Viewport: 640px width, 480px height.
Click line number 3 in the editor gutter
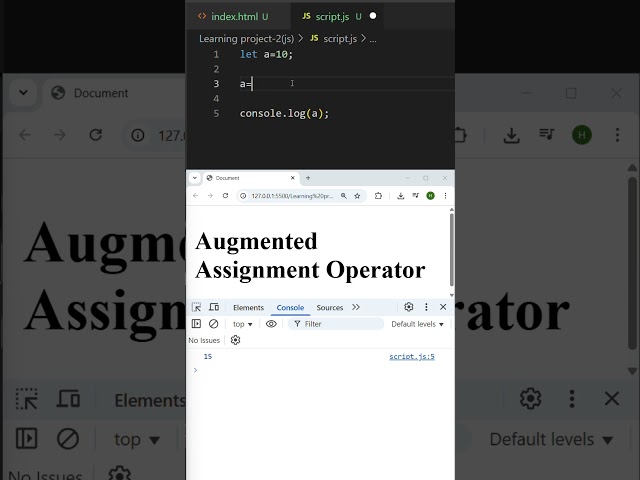click(216, 84)
